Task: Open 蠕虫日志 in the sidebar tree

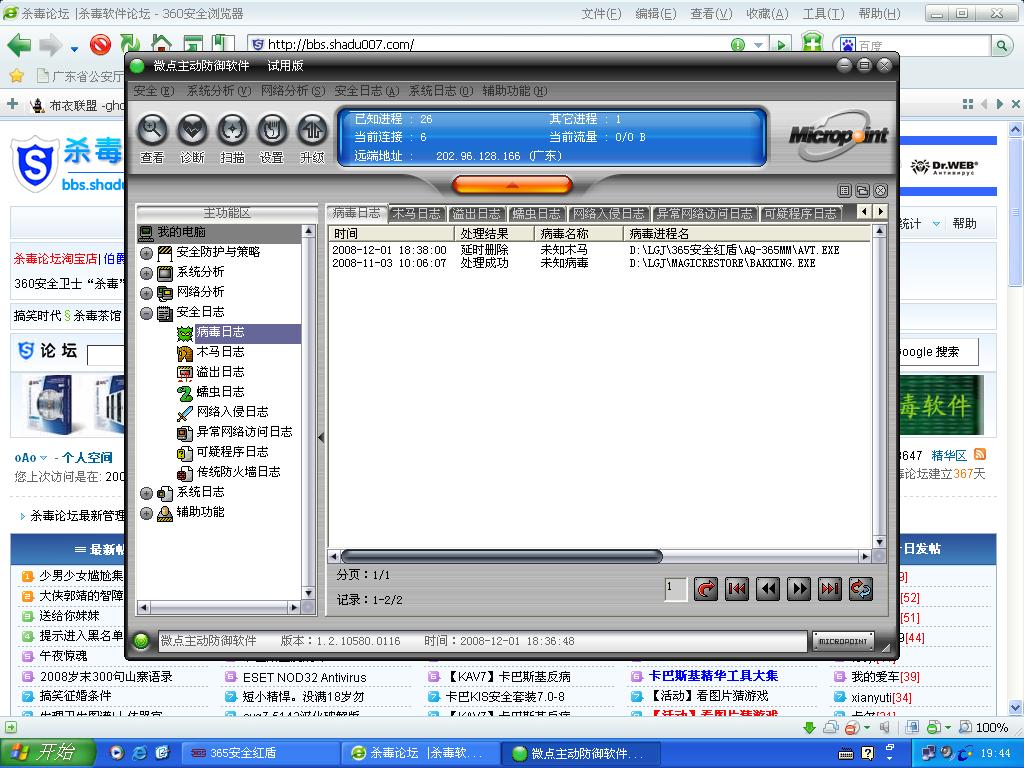Action: (220, 392)
